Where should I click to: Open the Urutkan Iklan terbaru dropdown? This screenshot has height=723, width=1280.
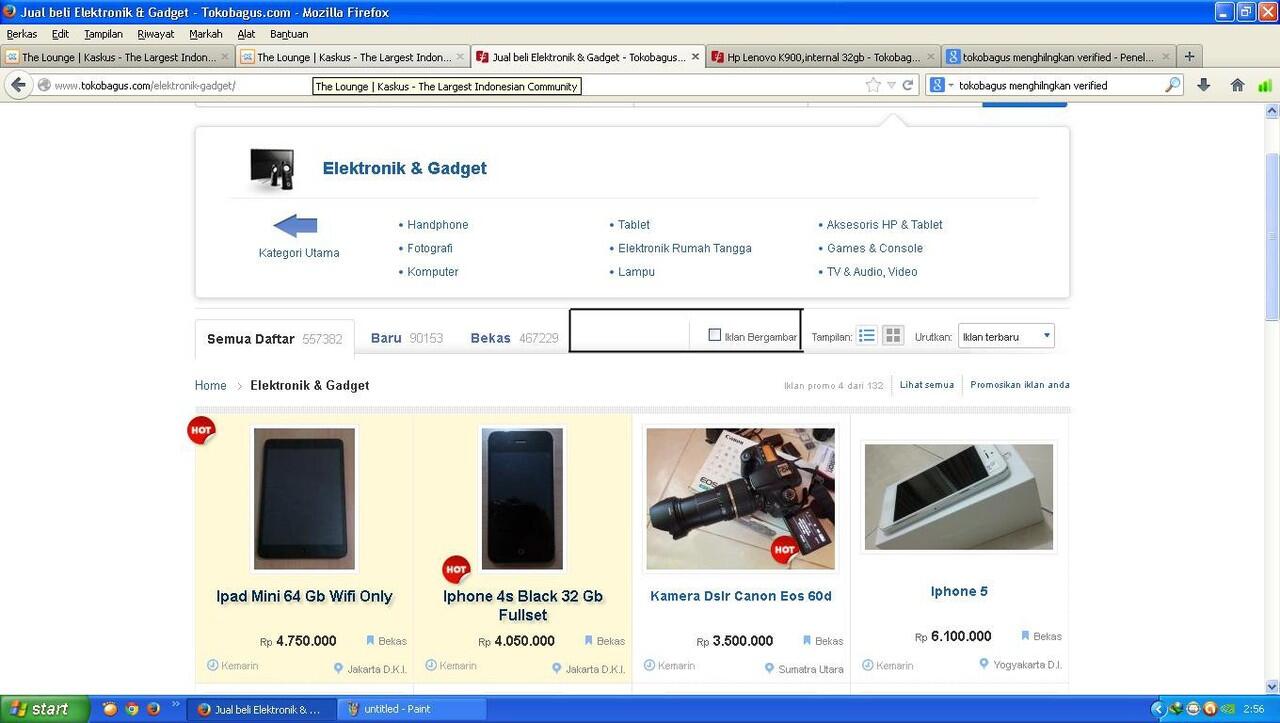(1006, 336)
